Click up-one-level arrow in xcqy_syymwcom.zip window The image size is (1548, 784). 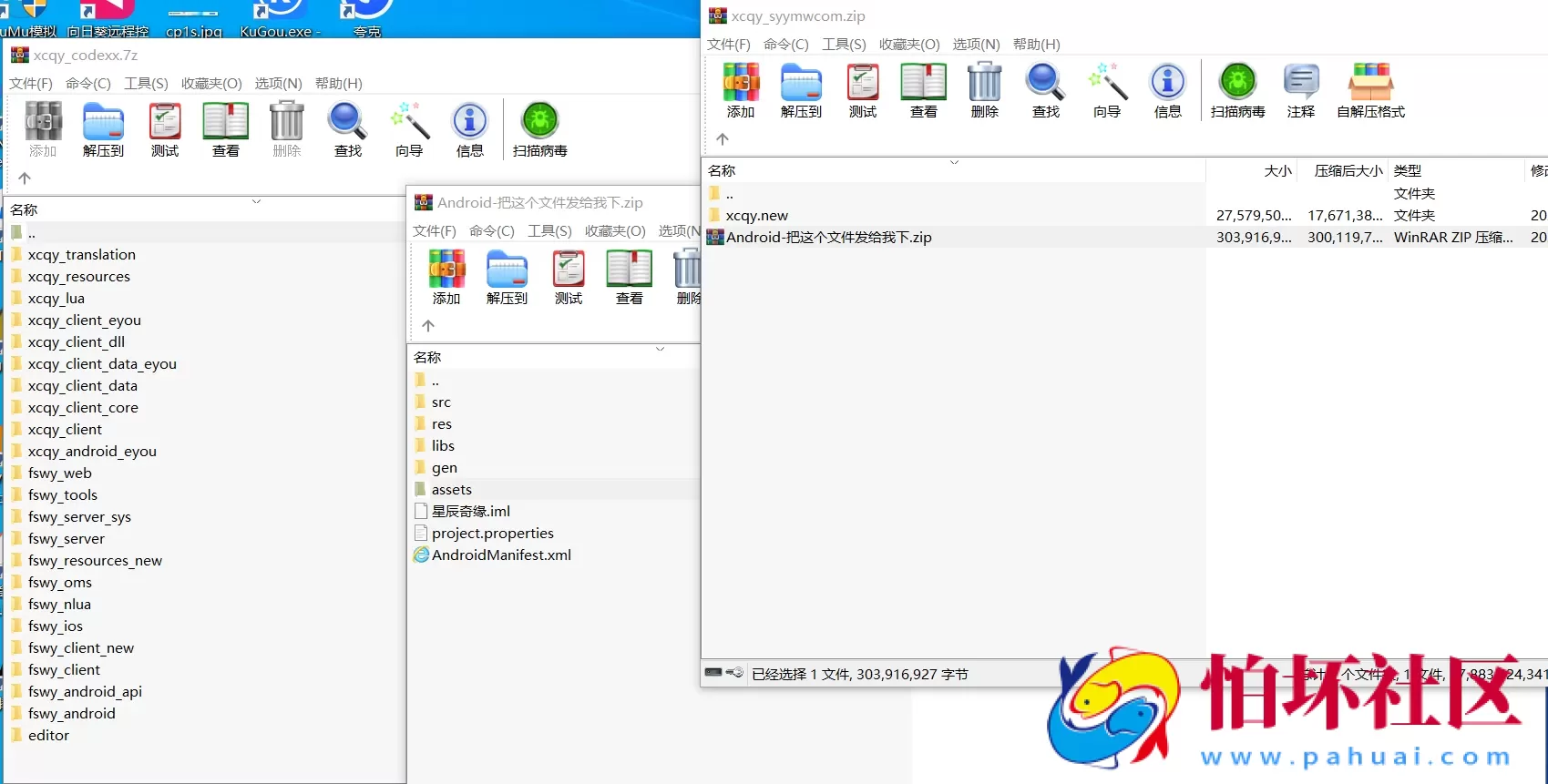723,139
